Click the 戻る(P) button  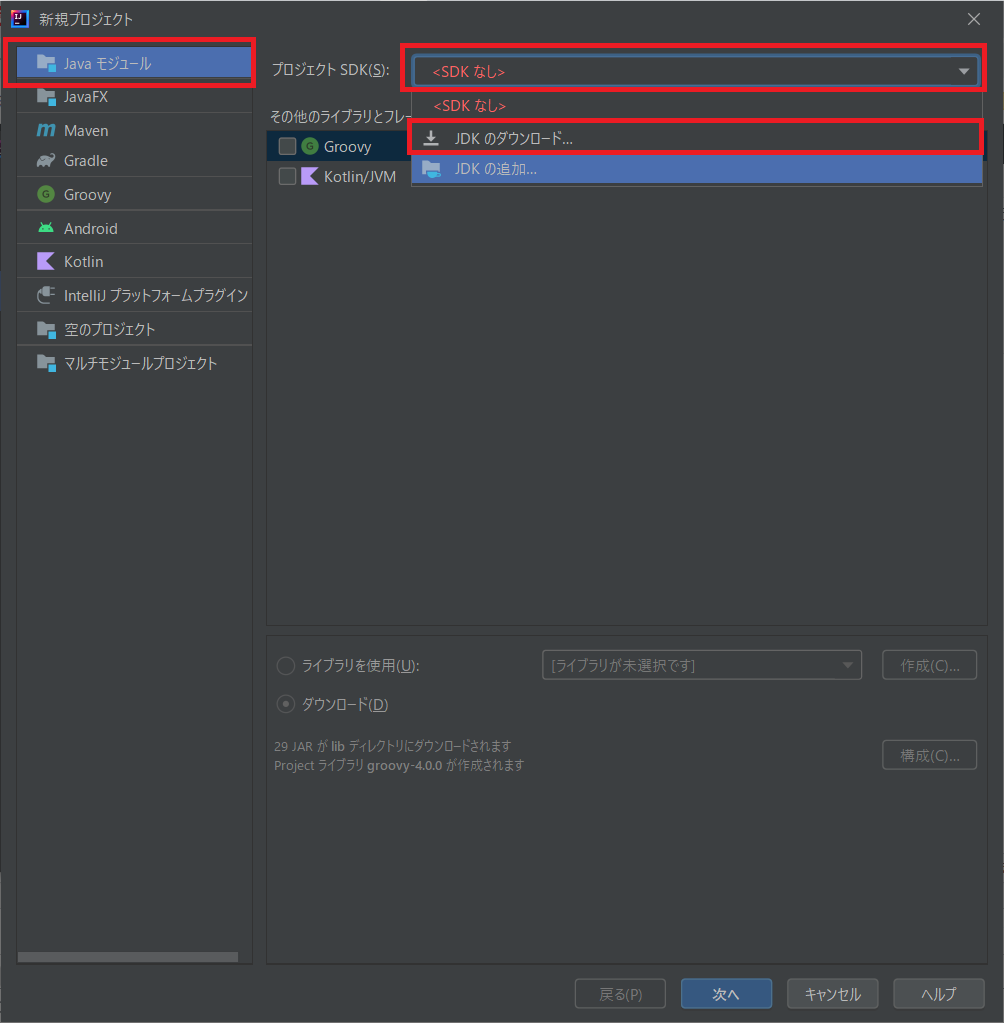(x=620, y=994)
